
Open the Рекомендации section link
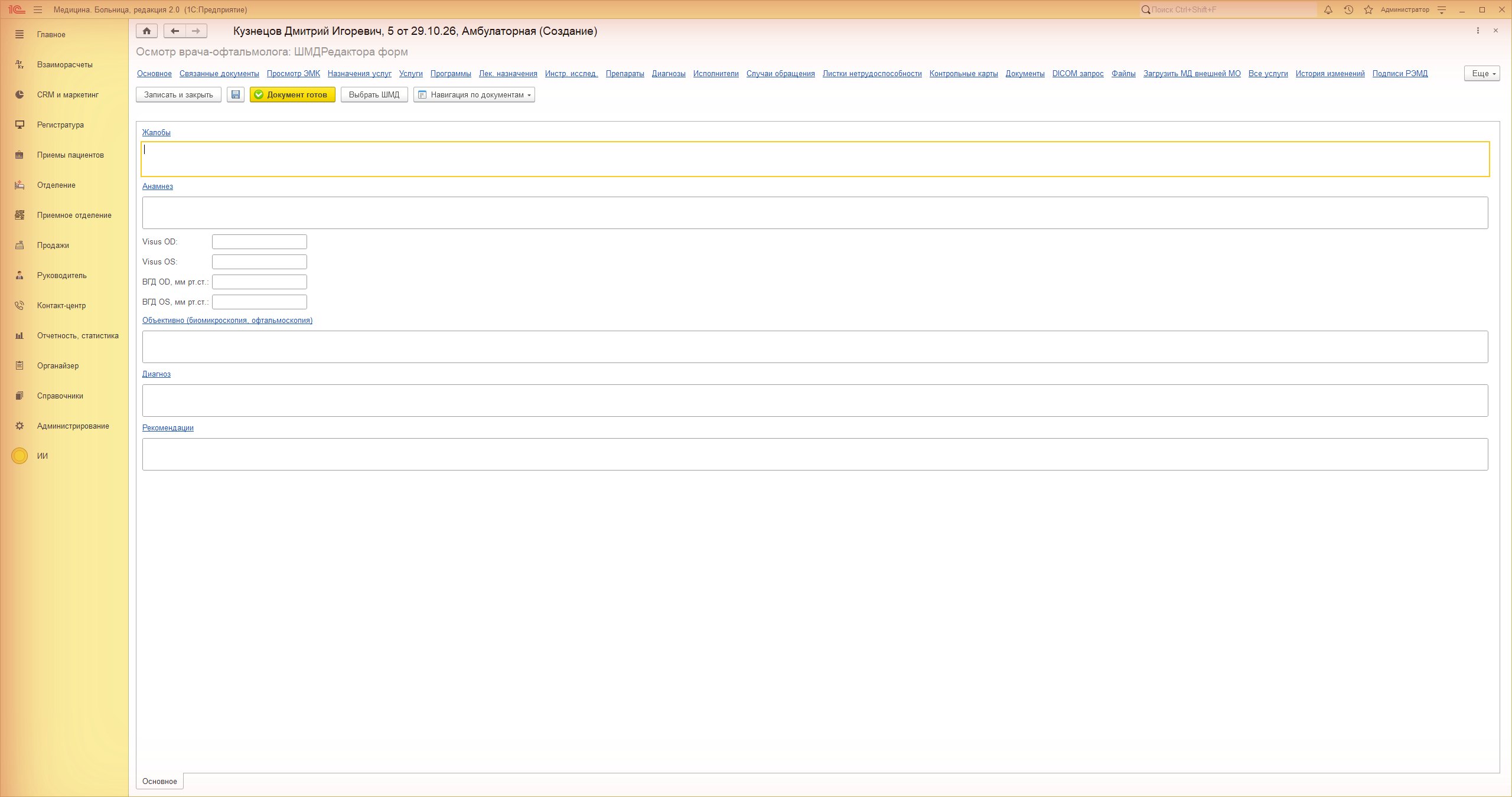168,427
